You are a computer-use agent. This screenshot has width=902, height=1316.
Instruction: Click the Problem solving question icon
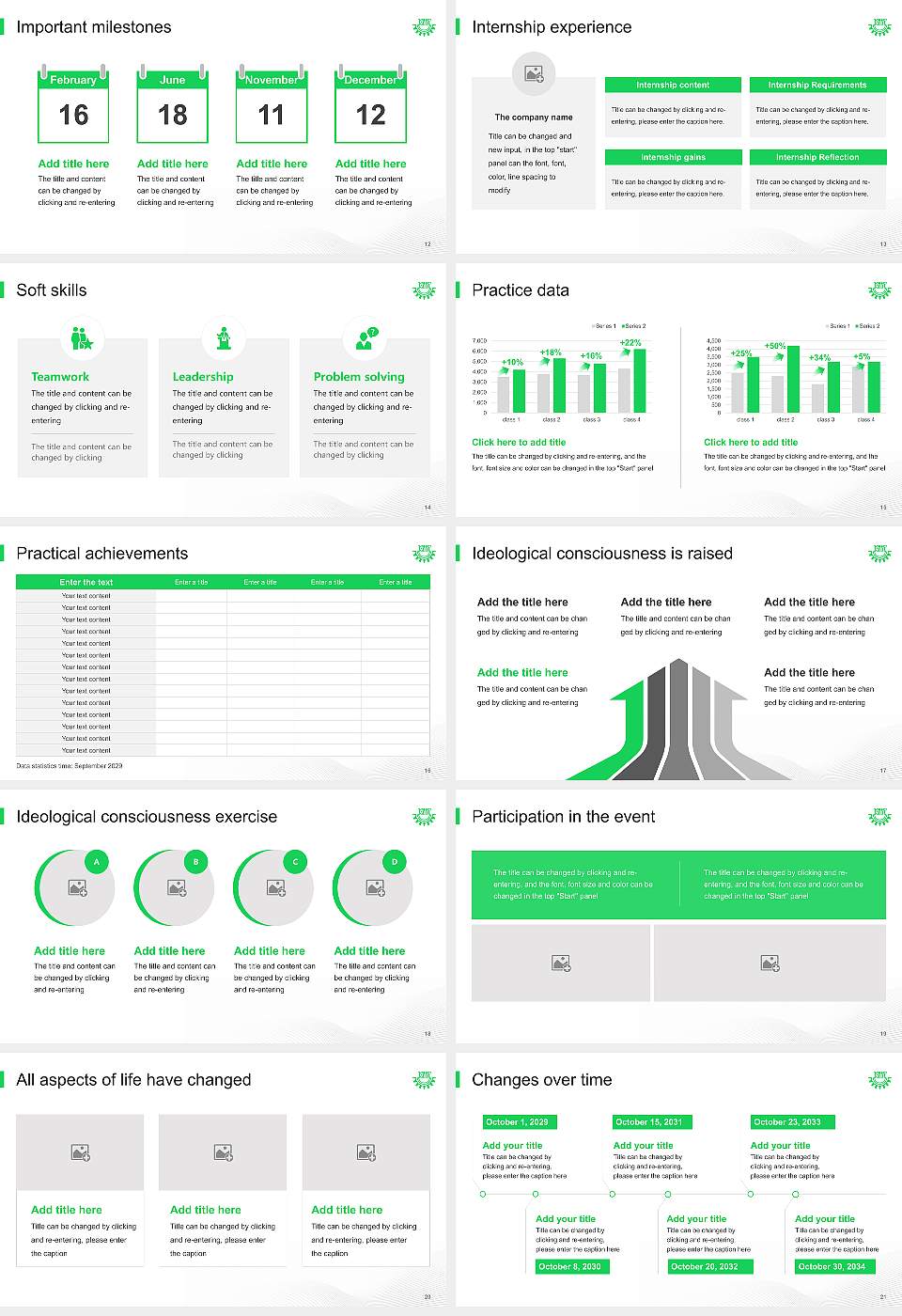pos(365,338)
